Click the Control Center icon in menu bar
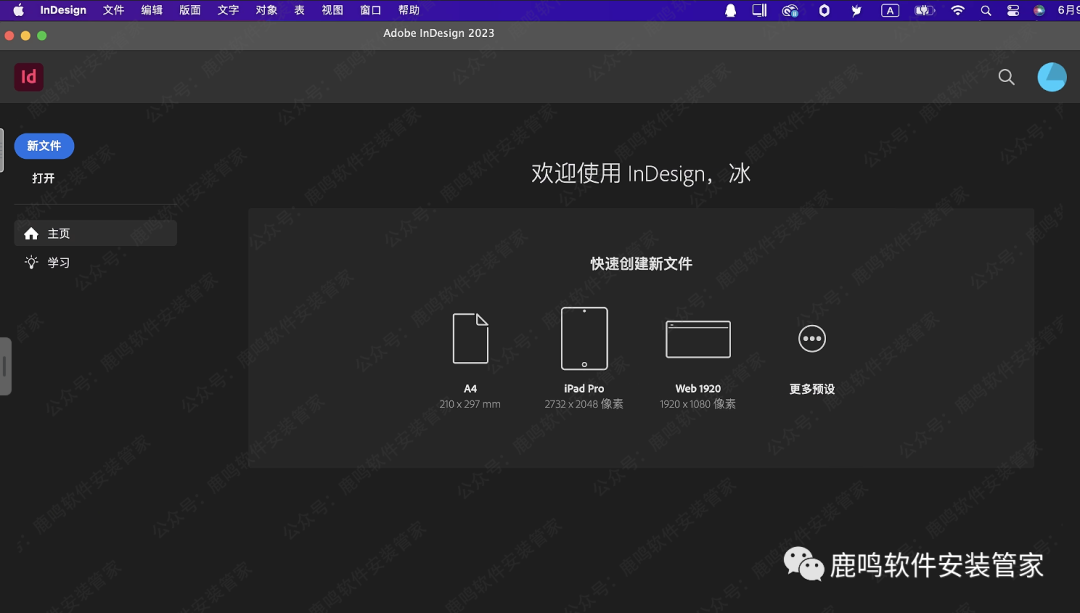This screenshot has width=1080, height=613. pyautogui.click(x=1012, y=10)
